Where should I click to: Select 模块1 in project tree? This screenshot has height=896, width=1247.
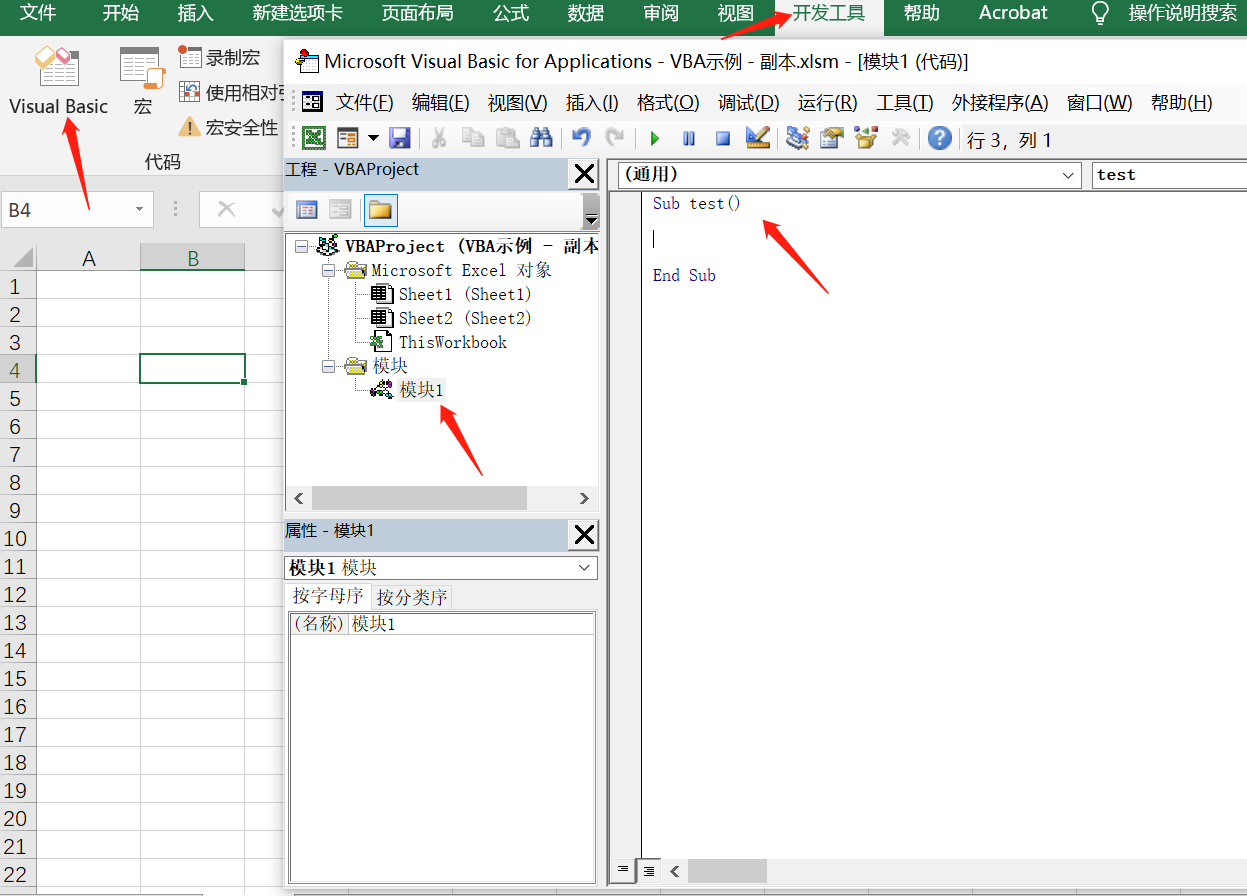pos(421,390)
